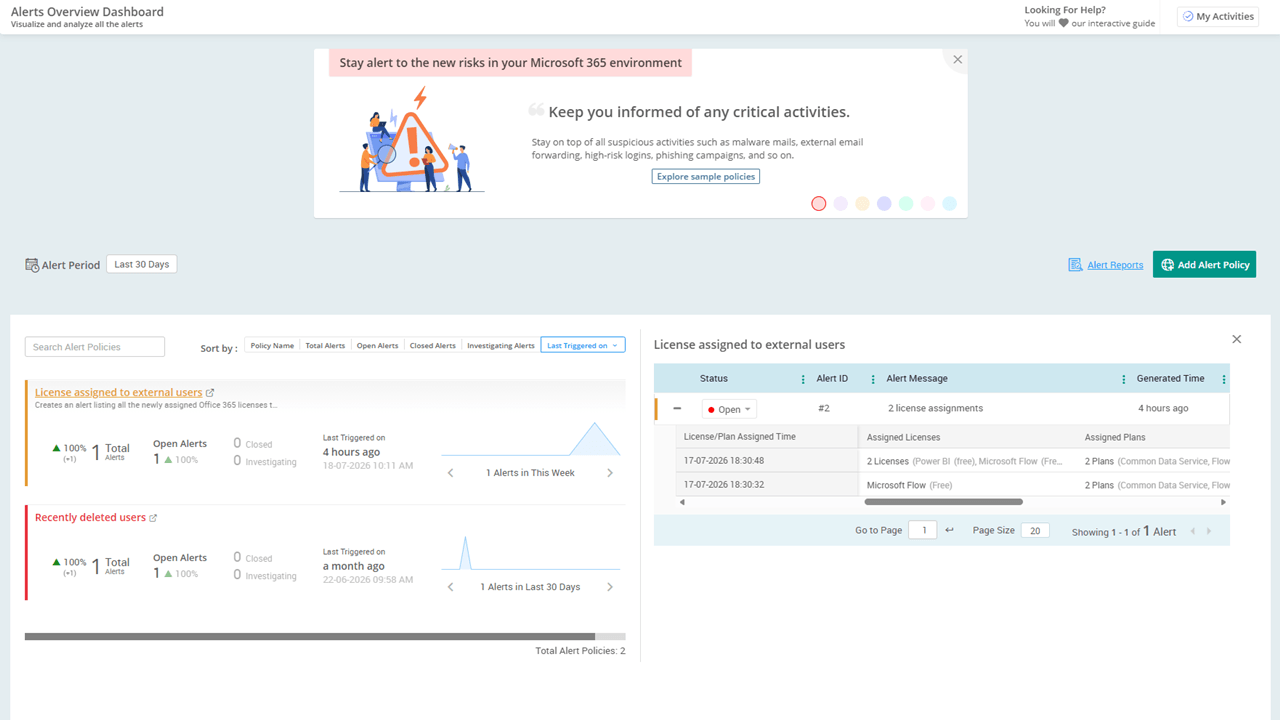Sort policies by Investigating Alerts
The height and width of the screenshot is (720, 1280).
[x=501, y=346]
